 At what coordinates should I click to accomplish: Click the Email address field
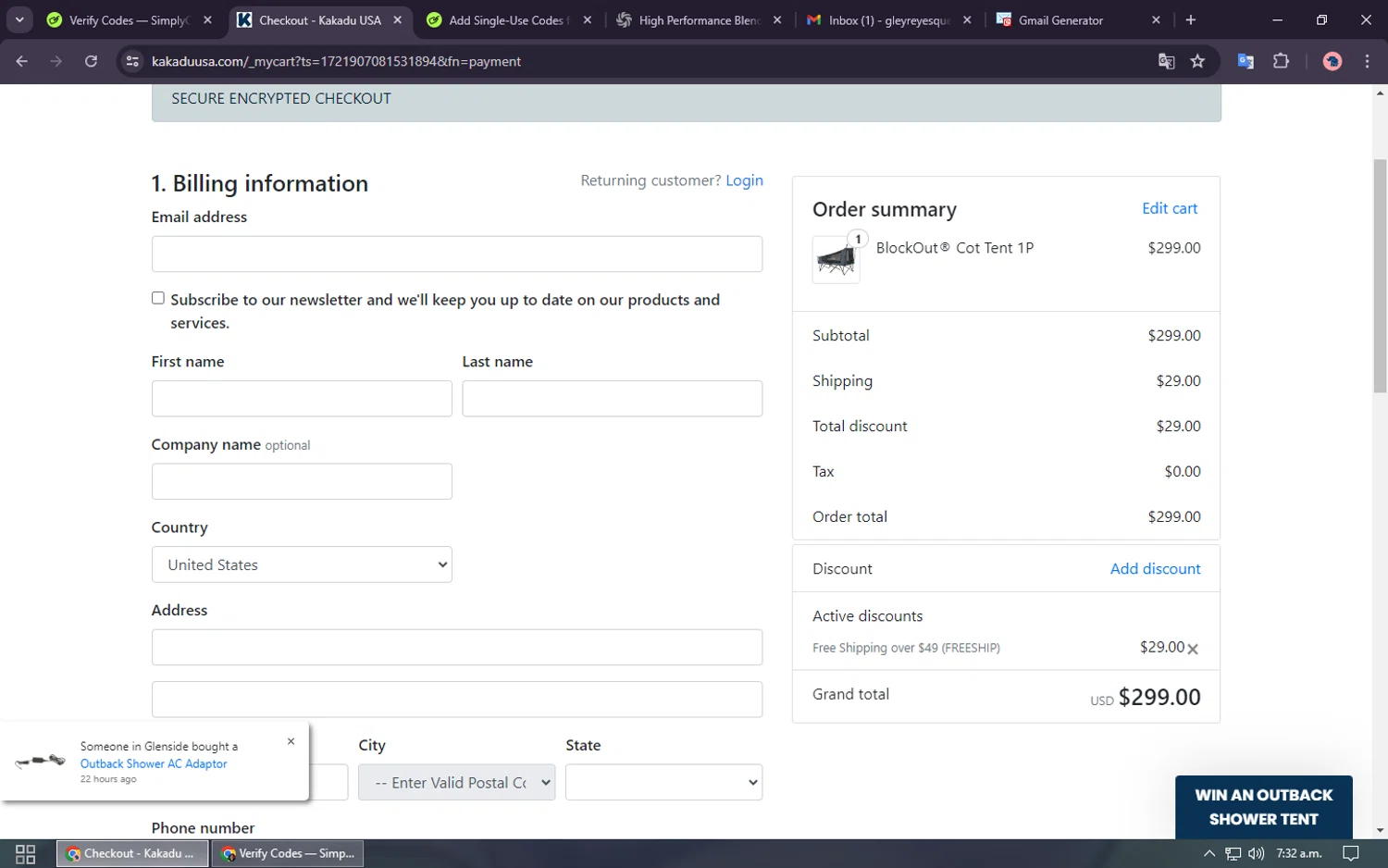pos(457,254)
